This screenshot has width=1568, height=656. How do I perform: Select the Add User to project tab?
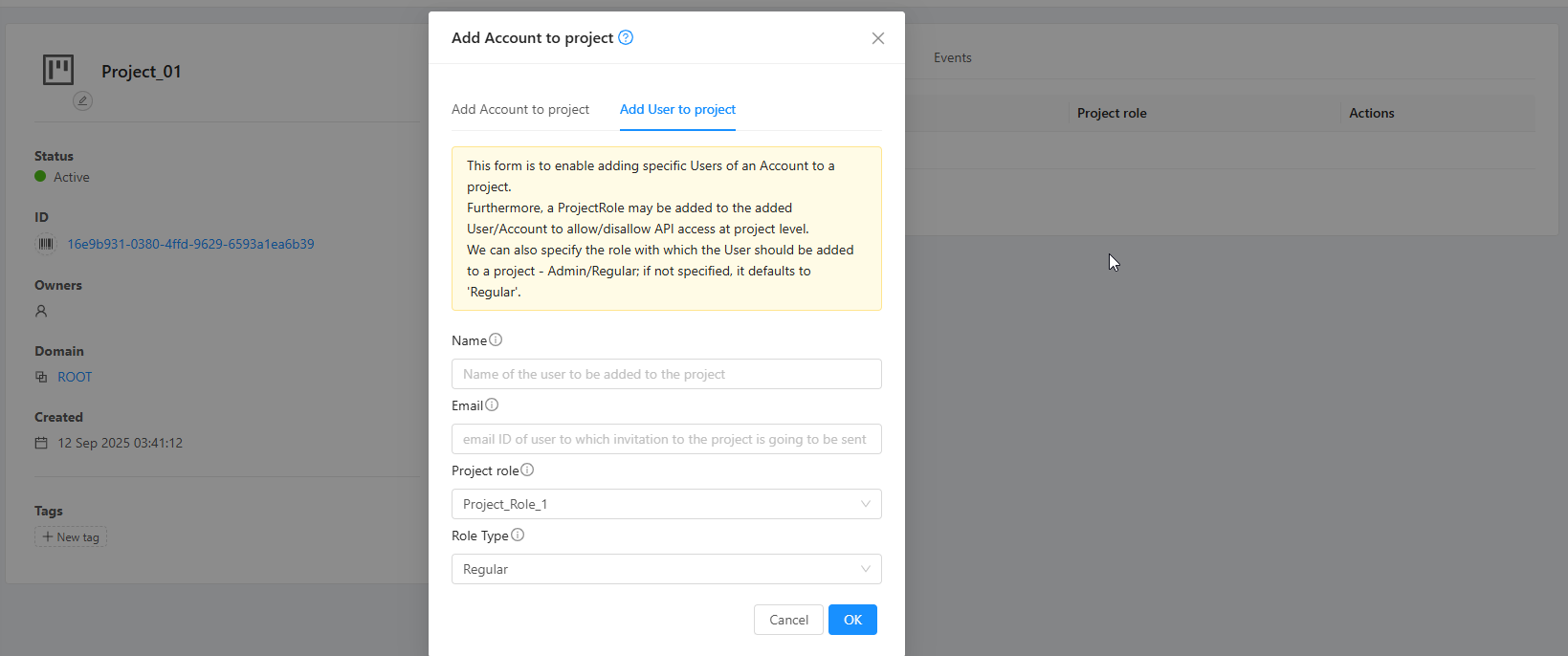point(677,109)
